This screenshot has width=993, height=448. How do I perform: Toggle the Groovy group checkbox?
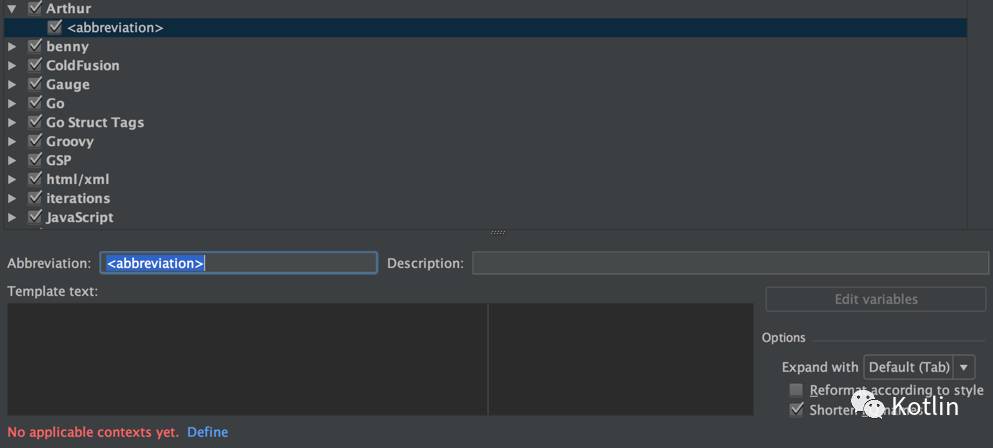pyautogui.click(x=35, y=141)
